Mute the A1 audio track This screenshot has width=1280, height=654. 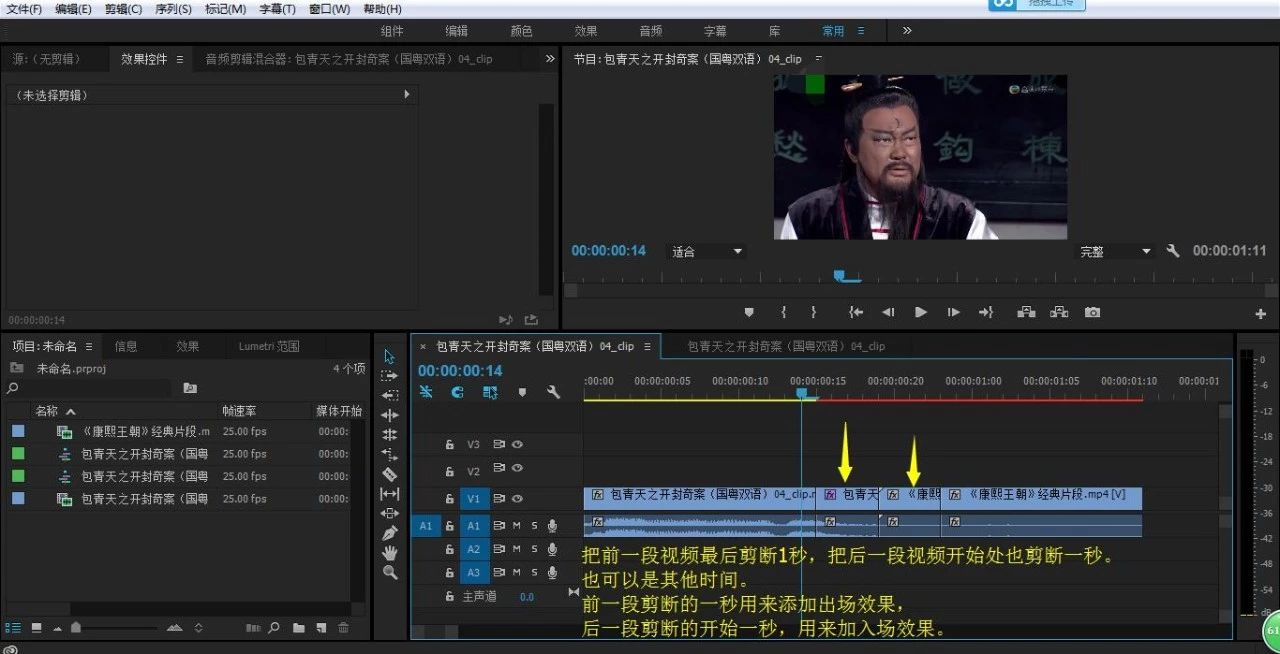(x=517, y=525)
